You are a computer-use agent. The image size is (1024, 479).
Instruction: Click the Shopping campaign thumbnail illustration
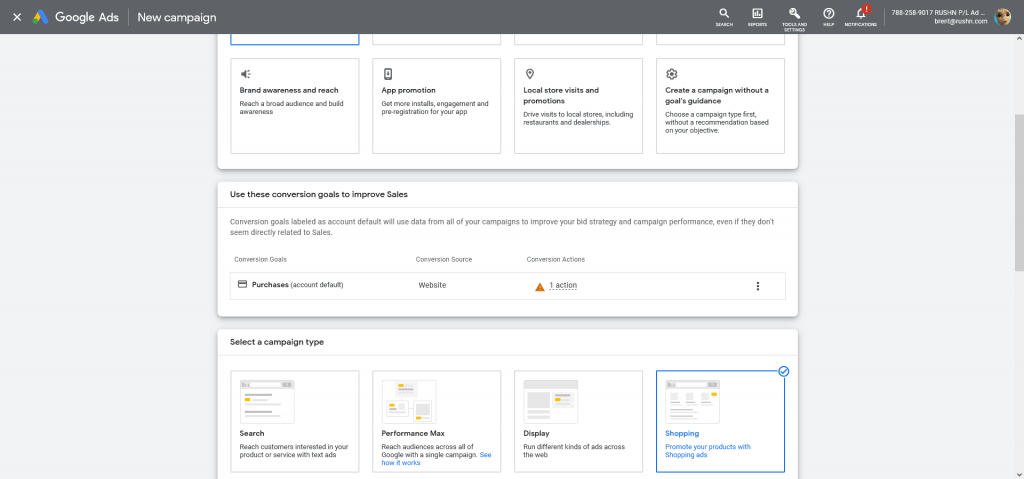click(692, 401)
